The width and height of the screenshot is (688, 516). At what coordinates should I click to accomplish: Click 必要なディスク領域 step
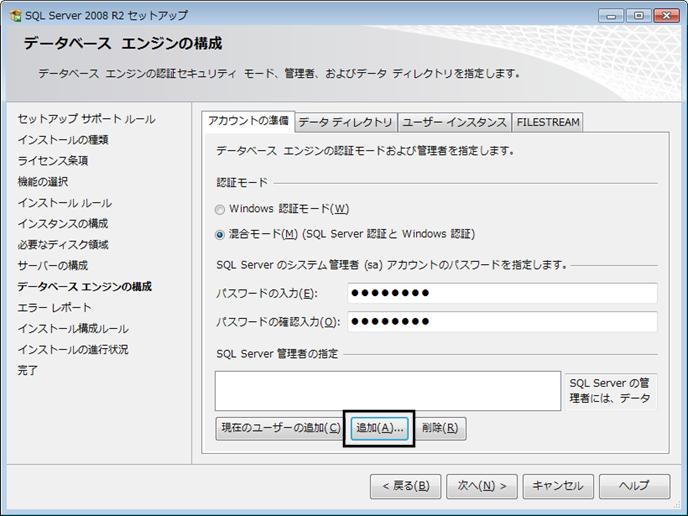point(63,245)
